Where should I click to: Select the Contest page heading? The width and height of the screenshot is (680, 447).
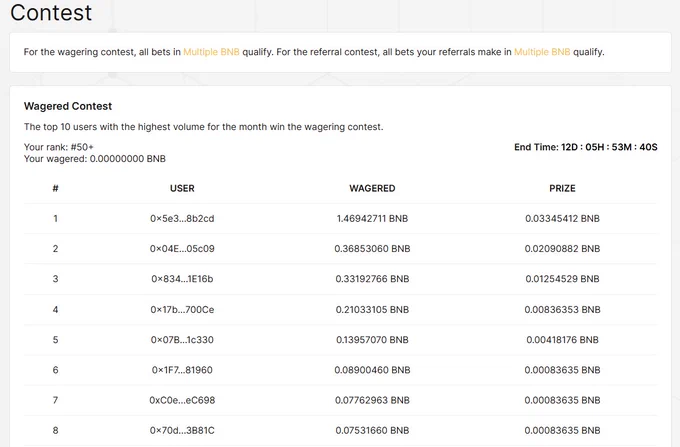tap(51, 12)
